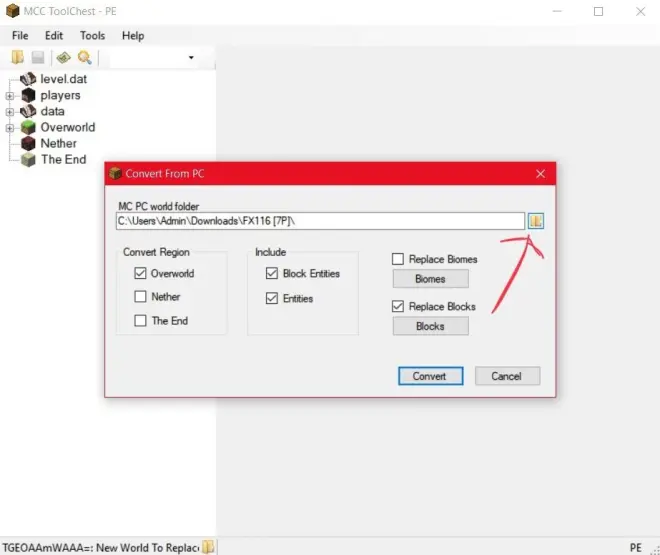The image size is (660, 555).
Task: Check the Nether convert region checkbox
Action: pos(140,297)
